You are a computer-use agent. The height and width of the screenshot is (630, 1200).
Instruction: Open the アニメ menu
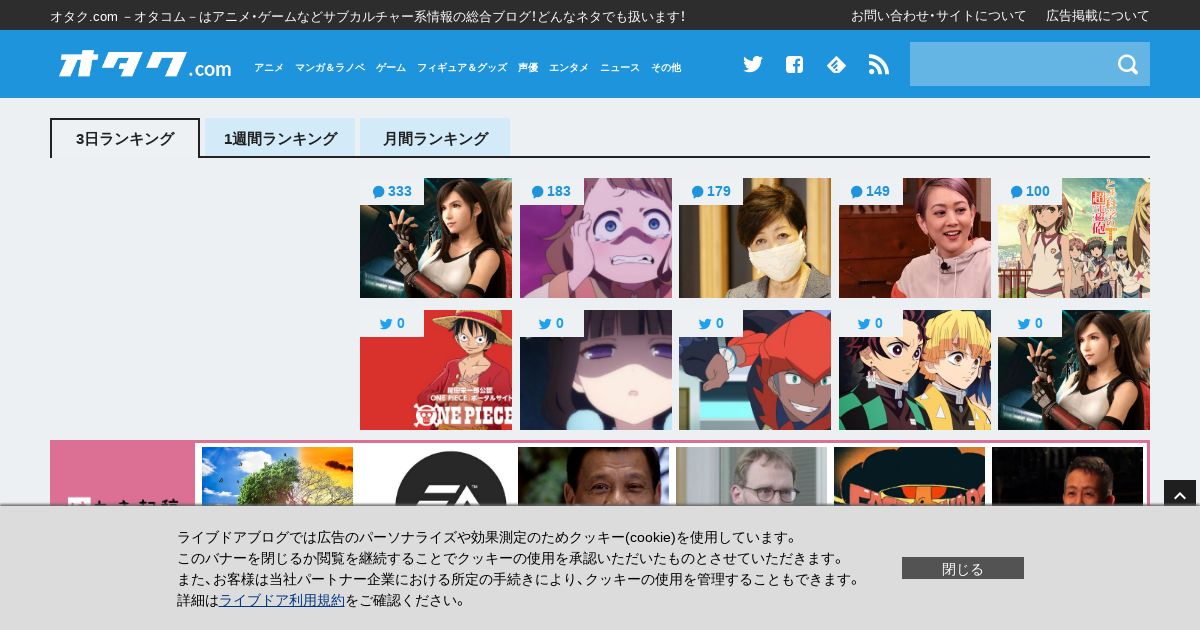[x=268, y=67]
